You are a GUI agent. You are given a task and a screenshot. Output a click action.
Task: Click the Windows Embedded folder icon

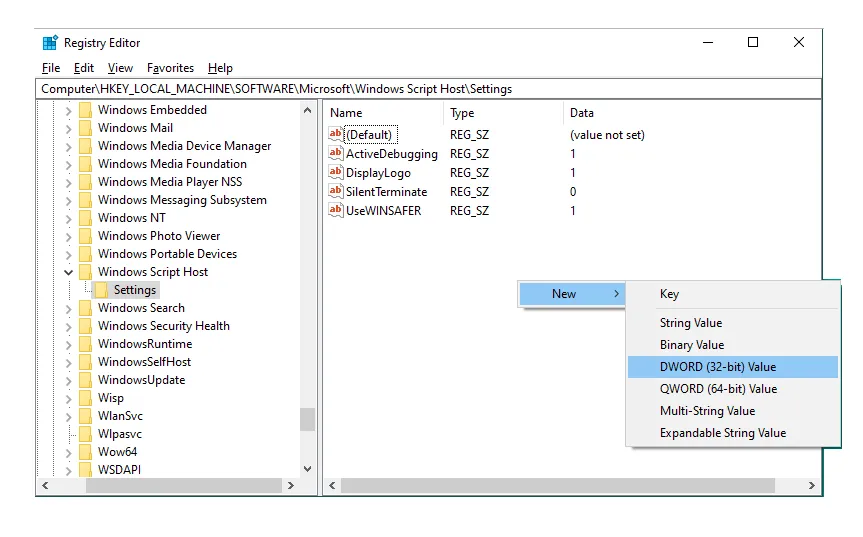click(85, 110)
